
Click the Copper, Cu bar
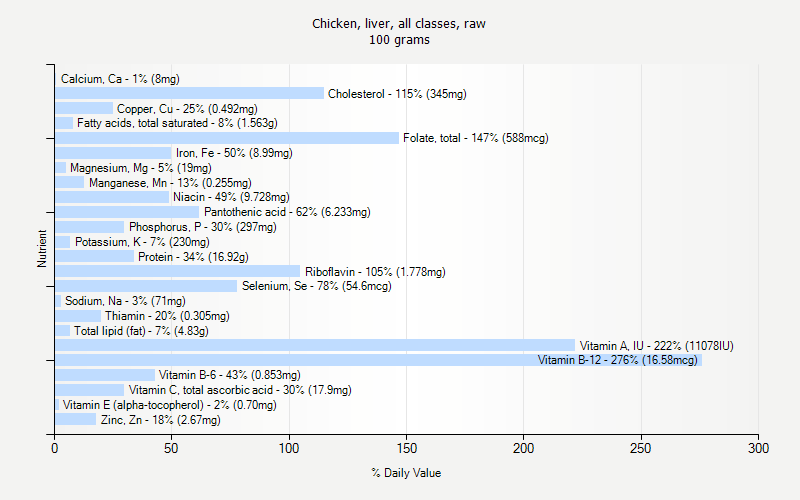click(x=84, y=108)
